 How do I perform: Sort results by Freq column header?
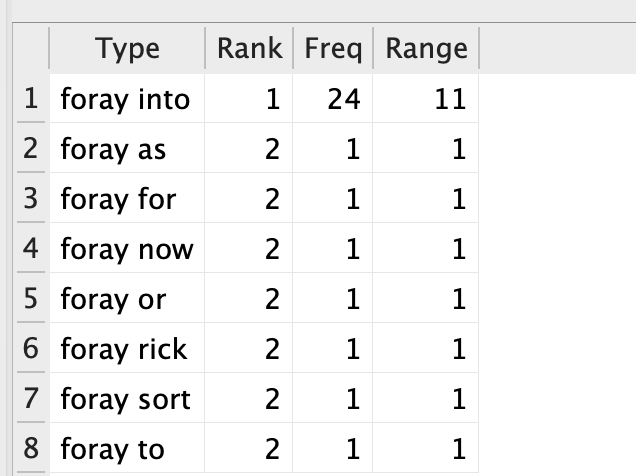(x=333, y=49)
